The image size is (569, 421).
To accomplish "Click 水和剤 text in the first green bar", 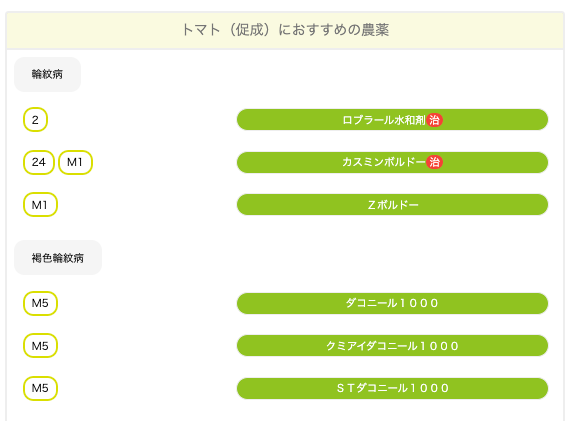I will click(410, 120).
